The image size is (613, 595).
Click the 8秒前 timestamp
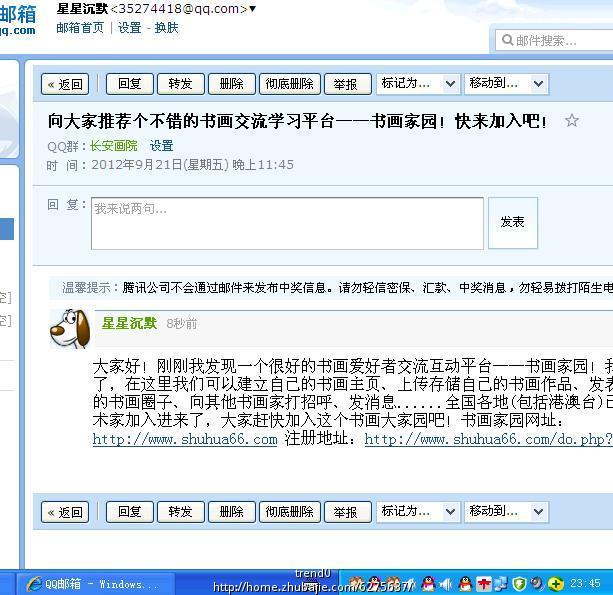[x=181, y=324]
